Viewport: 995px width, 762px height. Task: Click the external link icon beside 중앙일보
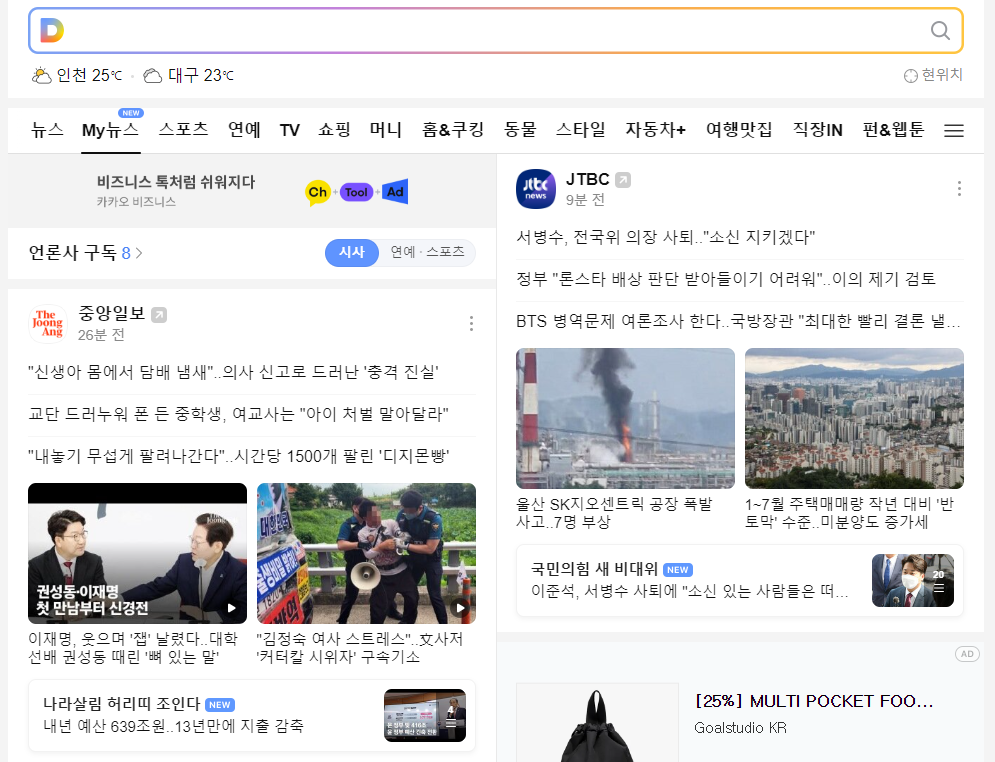pos(158,315)
